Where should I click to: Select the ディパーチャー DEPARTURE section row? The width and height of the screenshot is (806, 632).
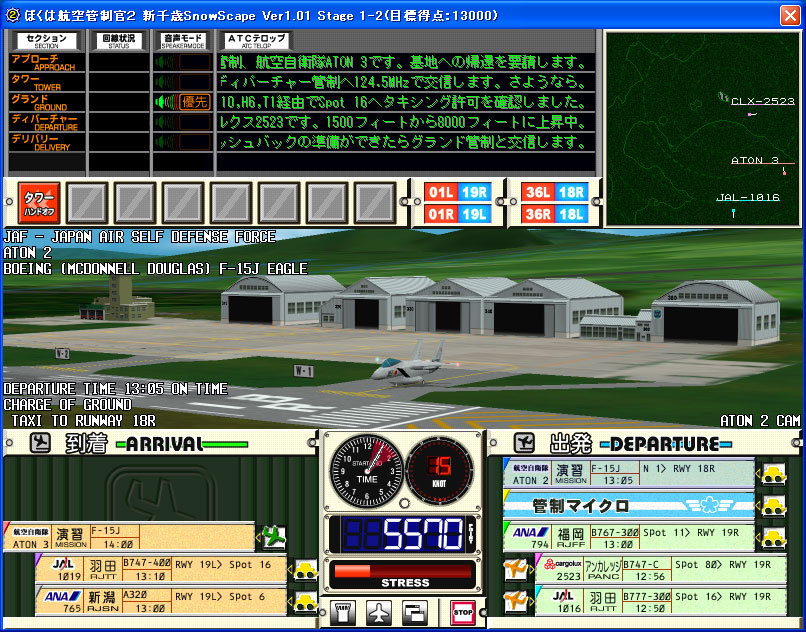(46, 122)
